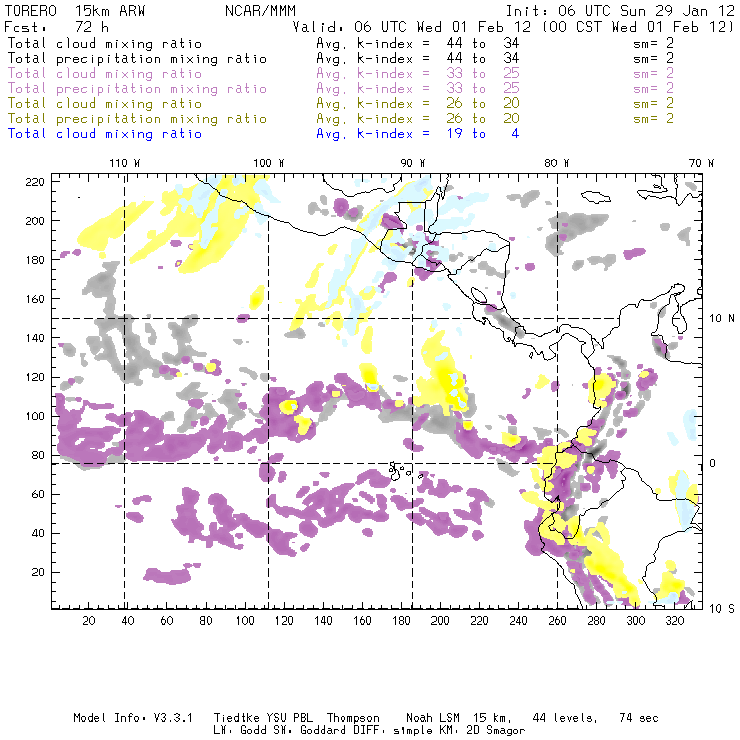Click blue "Avg. k-index = 19 to 4" text
This screenshot has width=740, height=740.
point(418,134)
